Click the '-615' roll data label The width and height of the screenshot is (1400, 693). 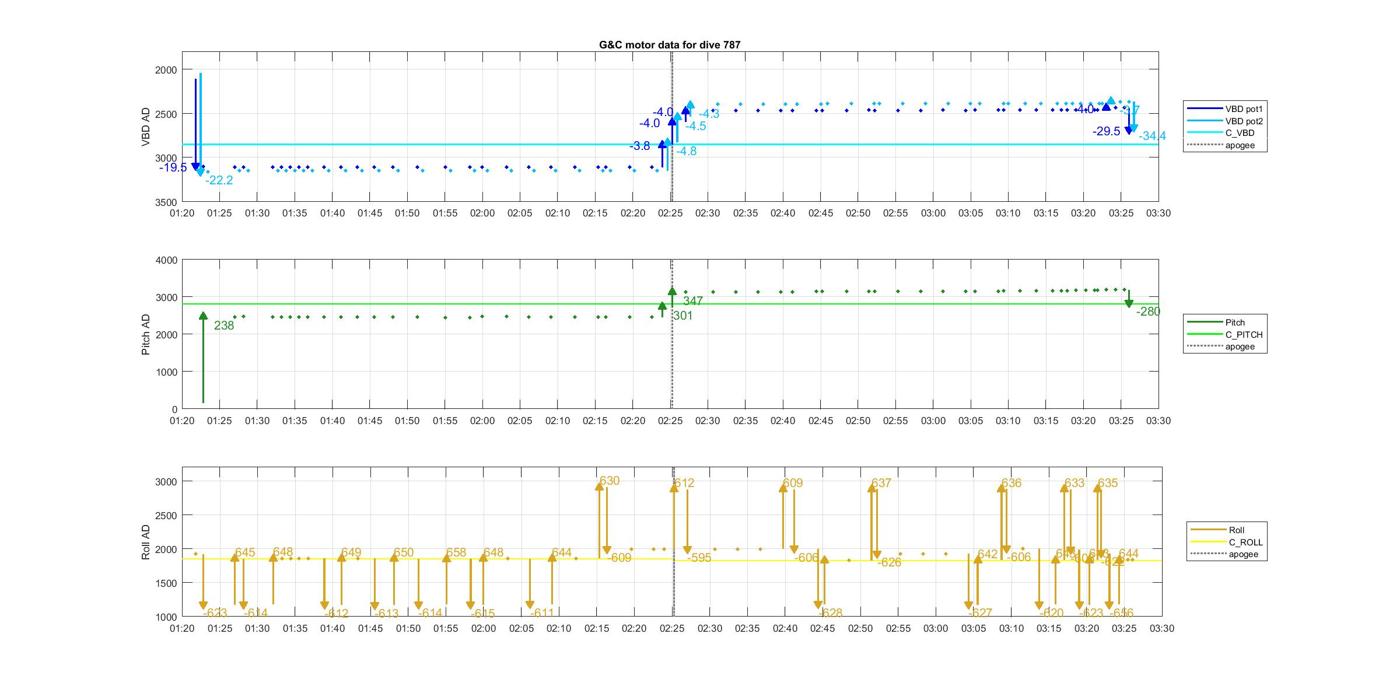tap(483, 614)
